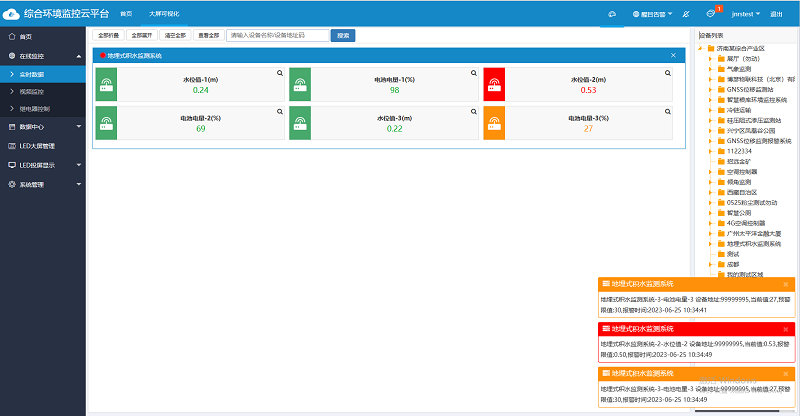Click the cloud icon in top header
Viewport: 800px width, 416px height.
click(x=613, y=14)
